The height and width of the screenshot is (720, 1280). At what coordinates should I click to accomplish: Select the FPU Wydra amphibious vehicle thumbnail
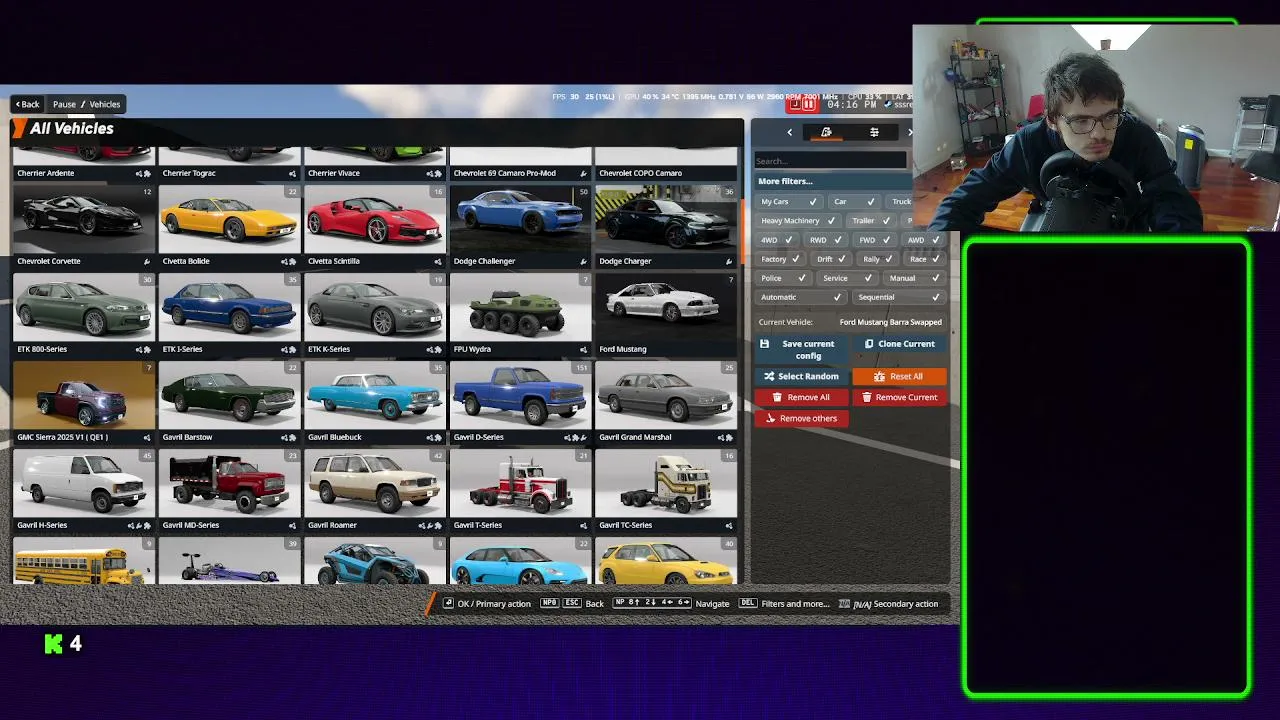click(x=520, y=308)
